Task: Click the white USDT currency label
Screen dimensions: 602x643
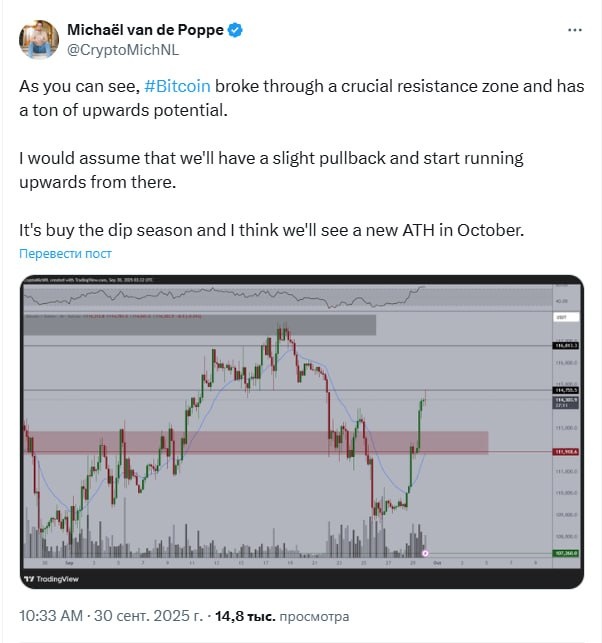Action: [x=566, y=317]
